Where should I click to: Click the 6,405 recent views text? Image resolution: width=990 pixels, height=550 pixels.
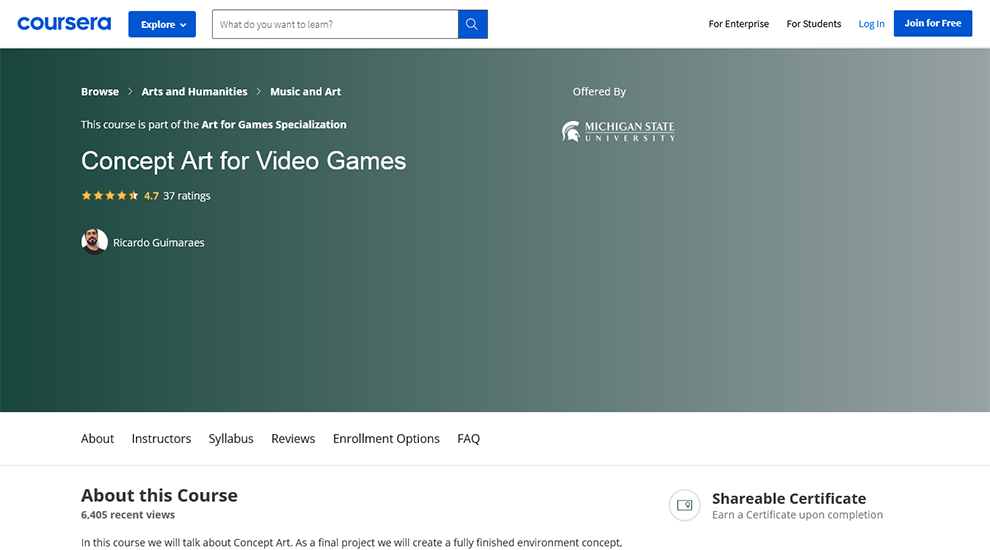128,515
